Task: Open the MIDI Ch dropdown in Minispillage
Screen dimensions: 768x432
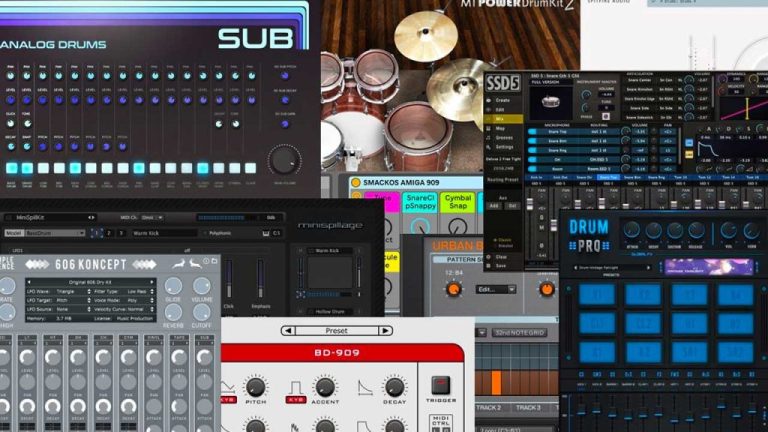Action: pyautogui.click(x=152, y=217)
